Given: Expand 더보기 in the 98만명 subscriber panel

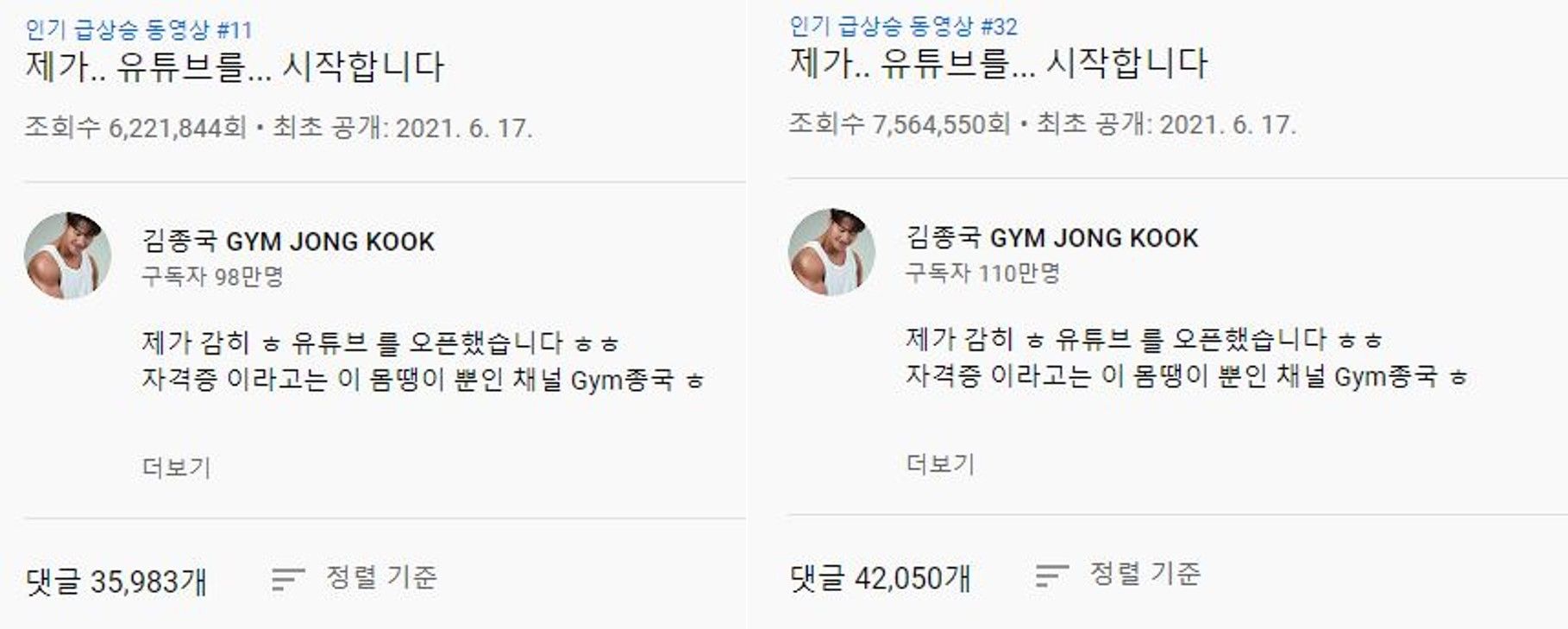Looking at the screenshot, I should [x=176, y=468].
